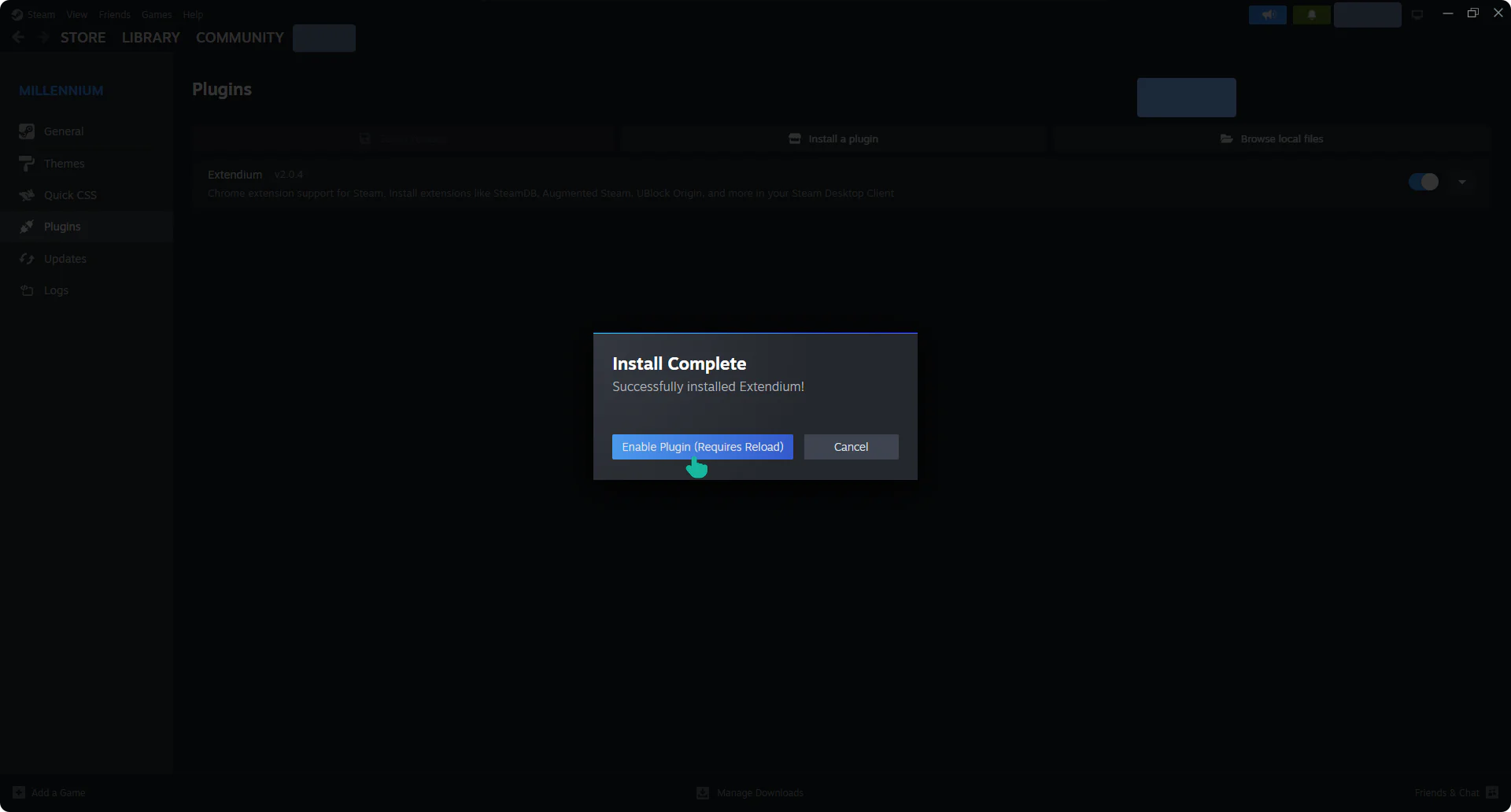Open the profile tab next to COMMUNITY
This screenshot has height=812, width=1511.
point(324,38)
